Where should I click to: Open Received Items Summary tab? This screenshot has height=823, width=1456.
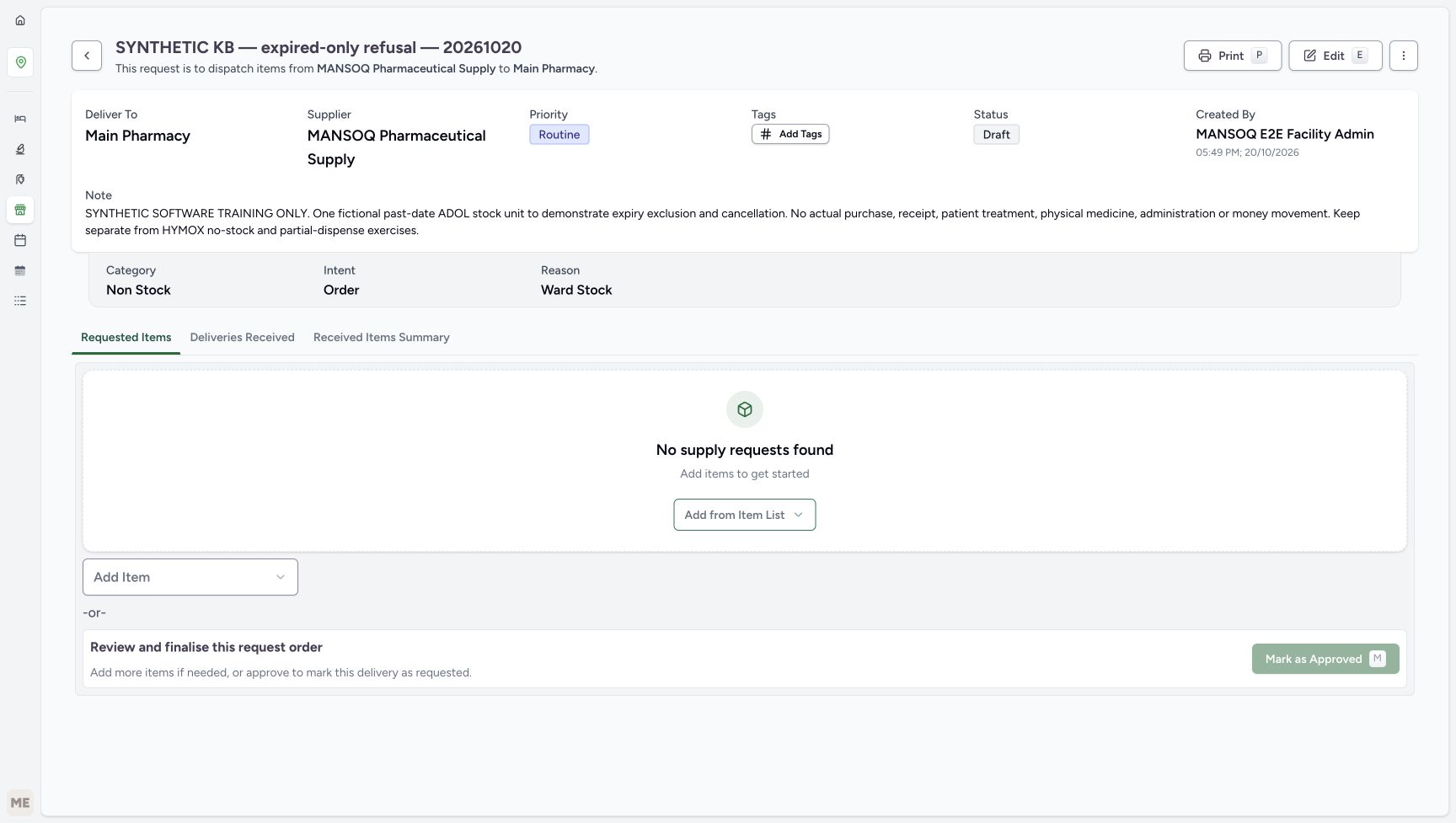(382, 337)
